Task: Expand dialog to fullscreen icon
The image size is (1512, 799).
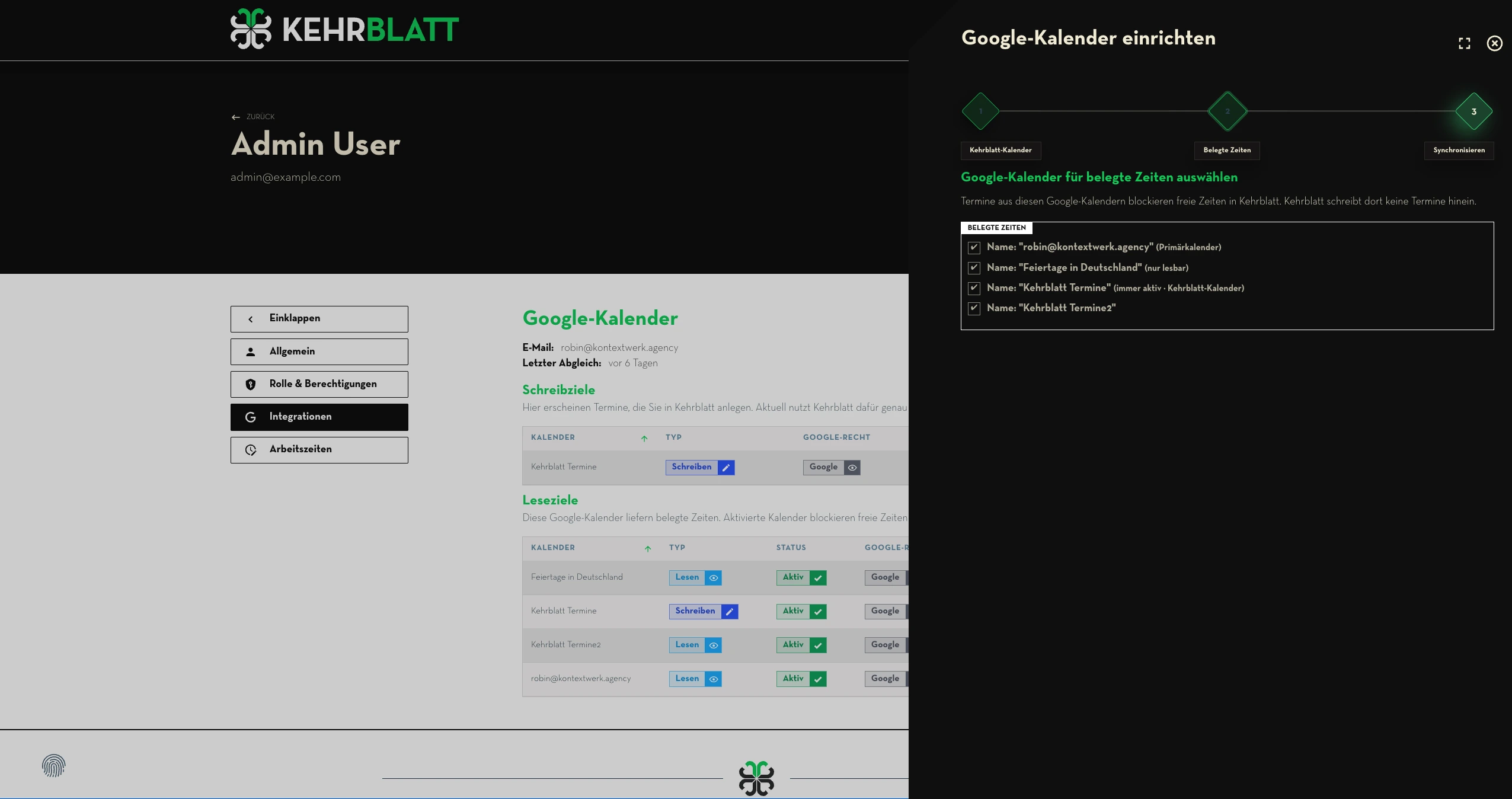Action: click(x=1465, y=43)
